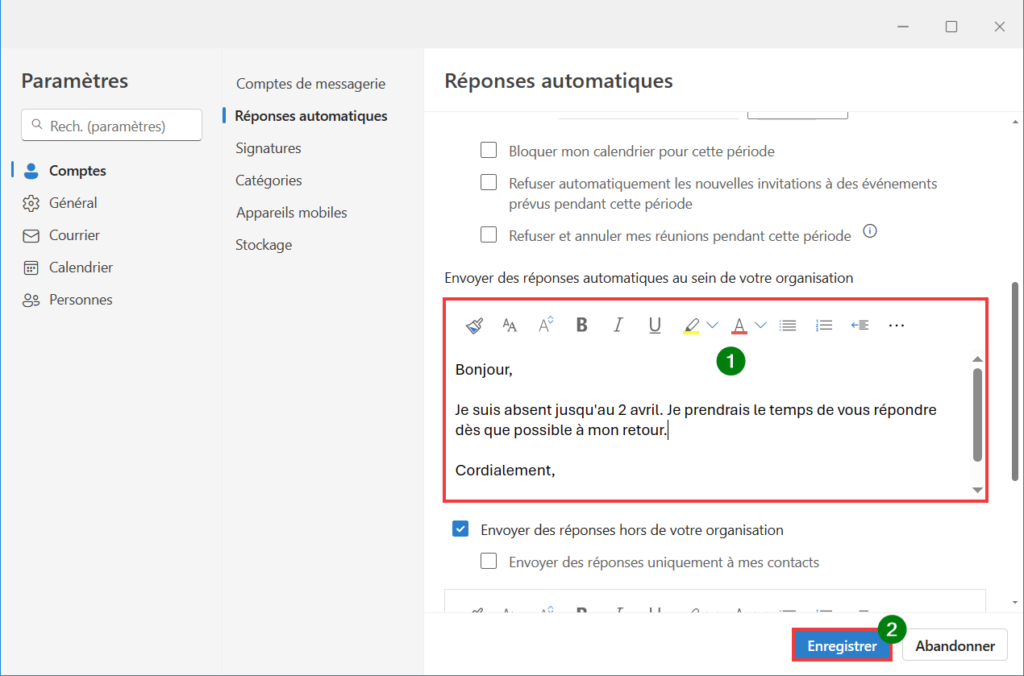Decrease the paragraph indent

858,324
